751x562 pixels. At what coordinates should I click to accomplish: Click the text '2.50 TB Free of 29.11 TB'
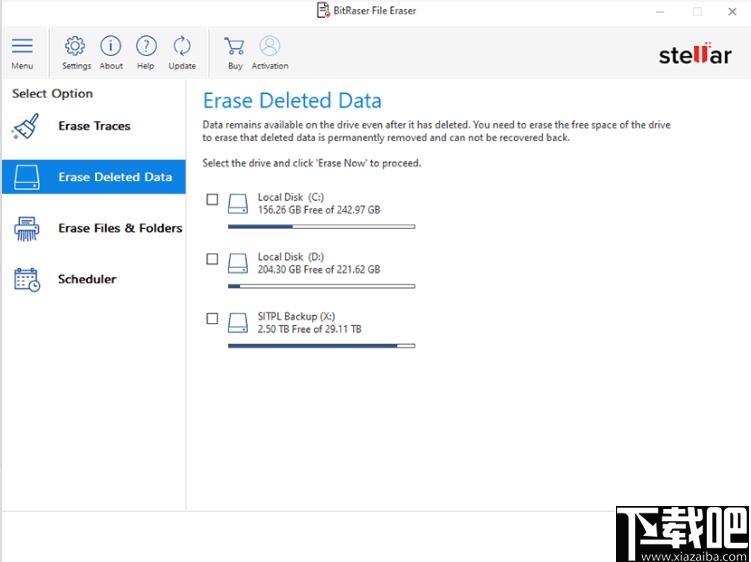tap(309, 329)
